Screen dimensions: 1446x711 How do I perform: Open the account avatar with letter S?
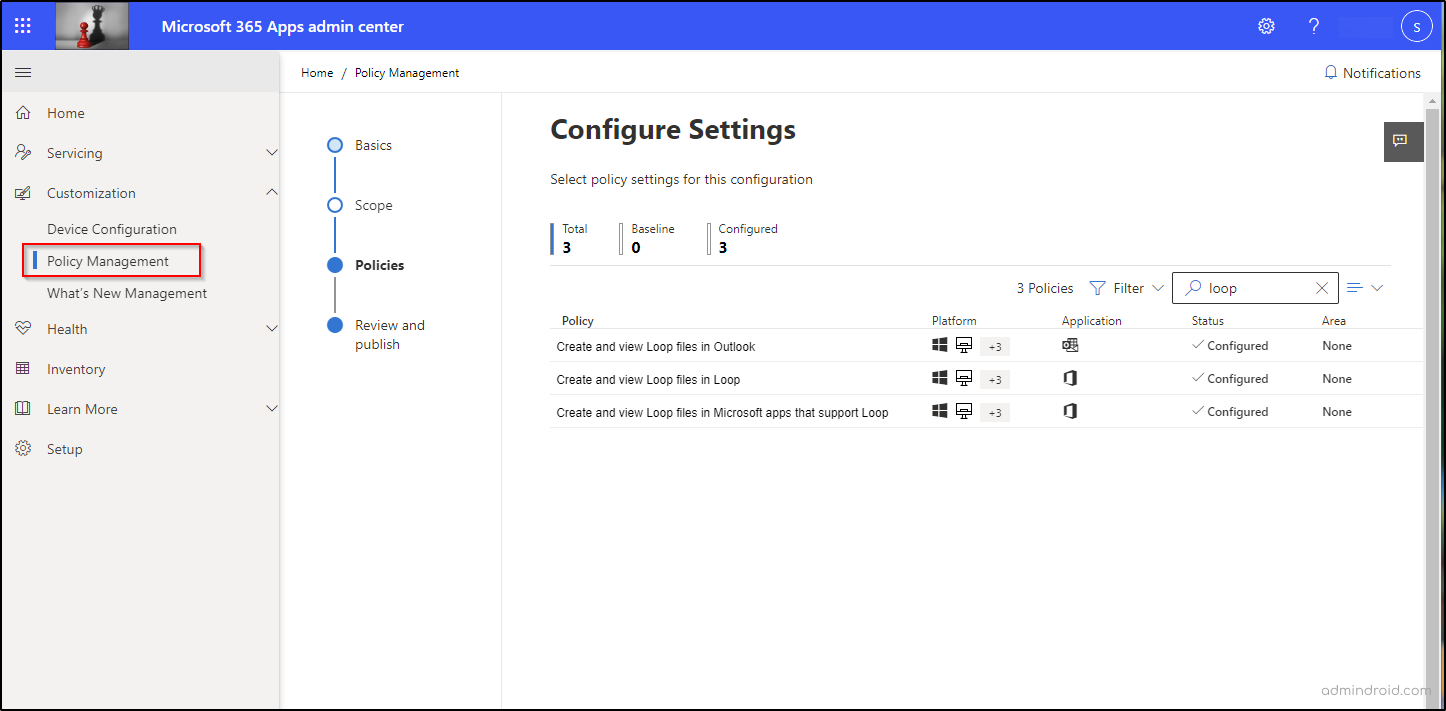[x=1417, y=26]
